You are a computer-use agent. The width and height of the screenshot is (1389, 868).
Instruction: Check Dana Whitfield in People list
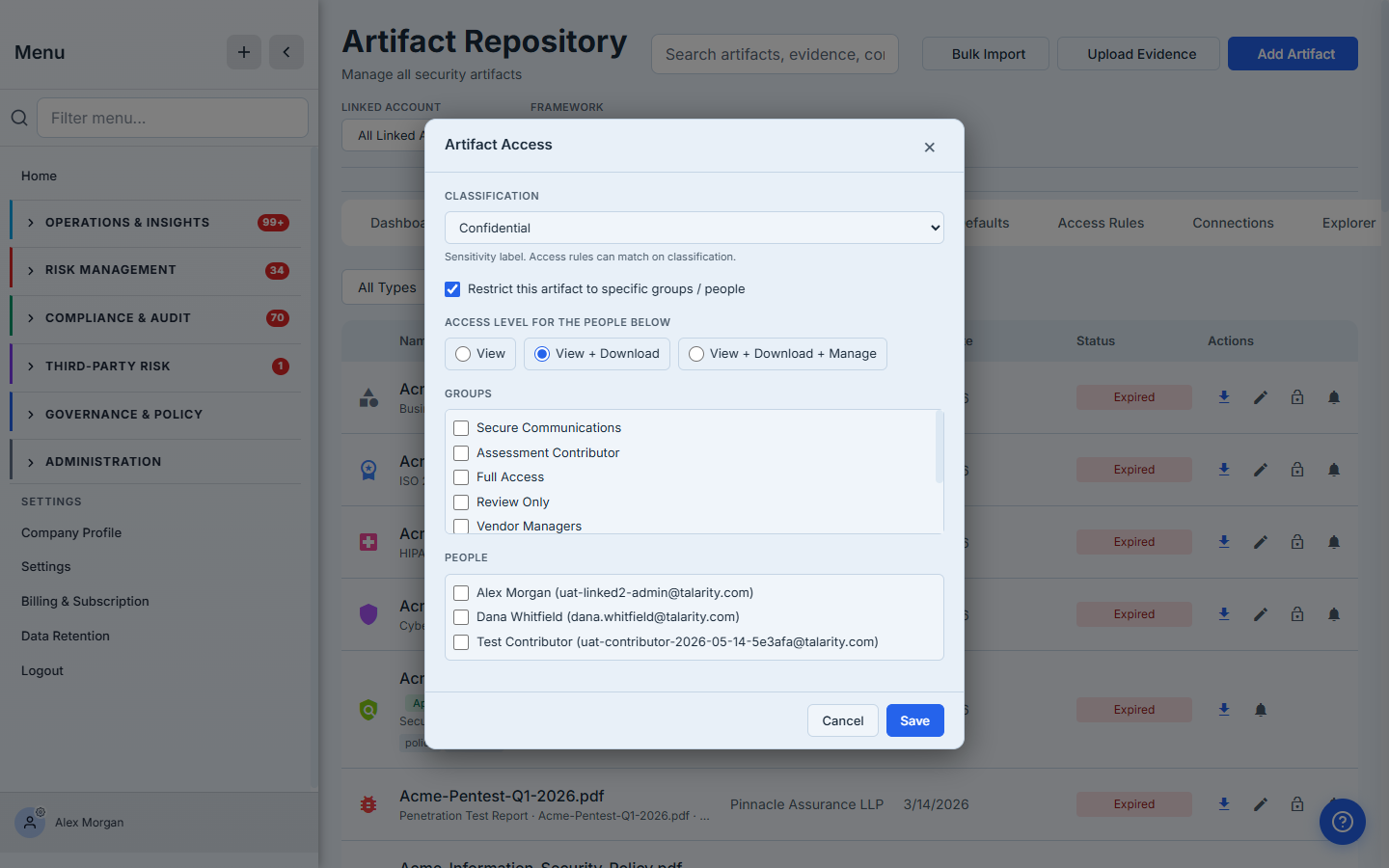click(461, 617)
